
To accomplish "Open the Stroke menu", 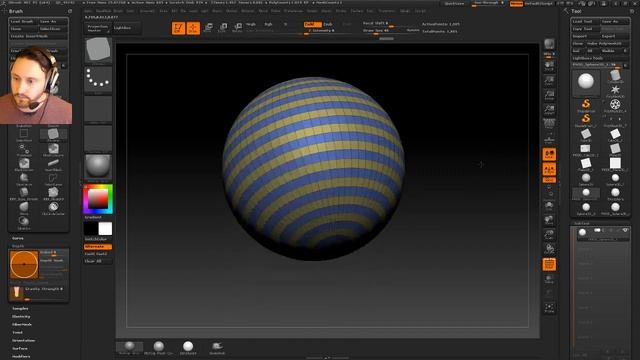I will [341, 11].
